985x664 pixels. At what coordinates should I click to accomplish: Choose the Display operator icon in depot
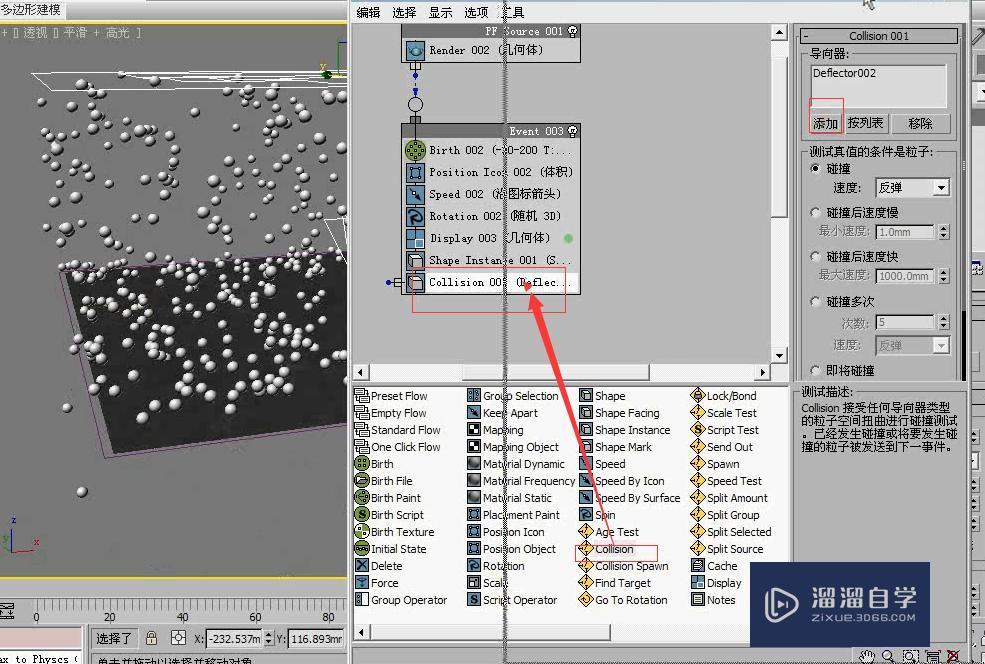coord(697,582)
